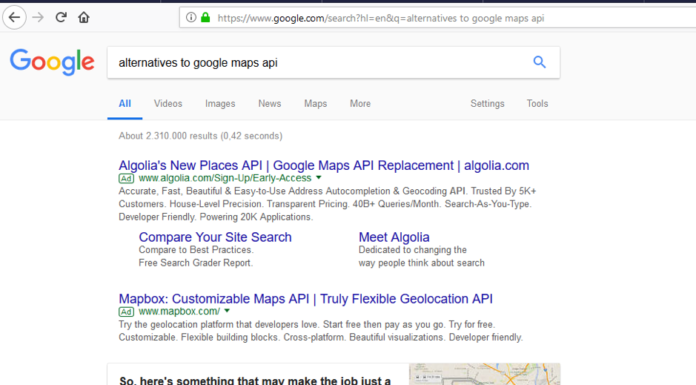This screenshot has width=696, height=385.
Task: Open the News results tab
Action: 269,103
